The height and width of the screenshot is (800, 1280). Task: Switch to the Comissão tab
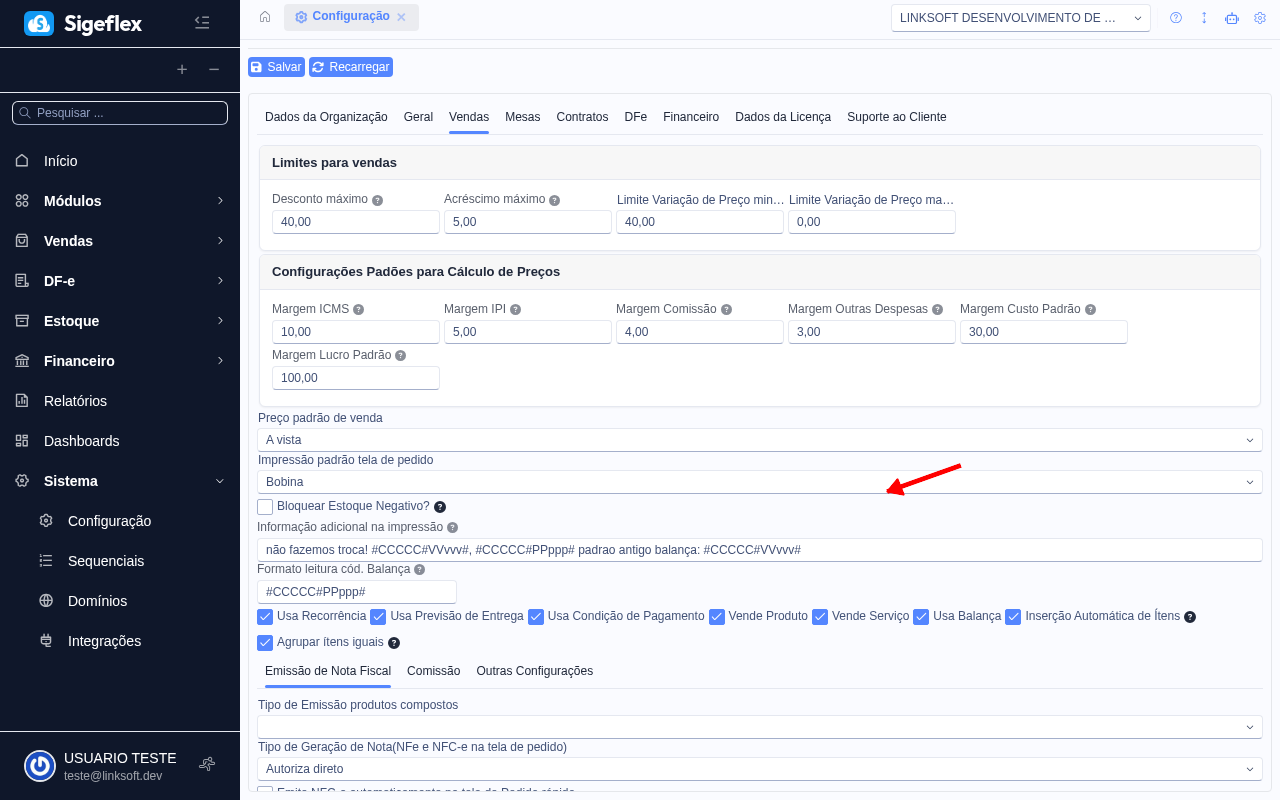tap(433, 671)
